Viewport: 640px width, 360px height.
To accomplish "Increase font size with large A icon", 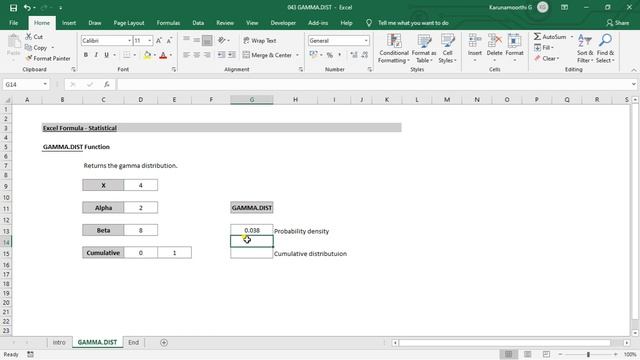I will [159, 40].
